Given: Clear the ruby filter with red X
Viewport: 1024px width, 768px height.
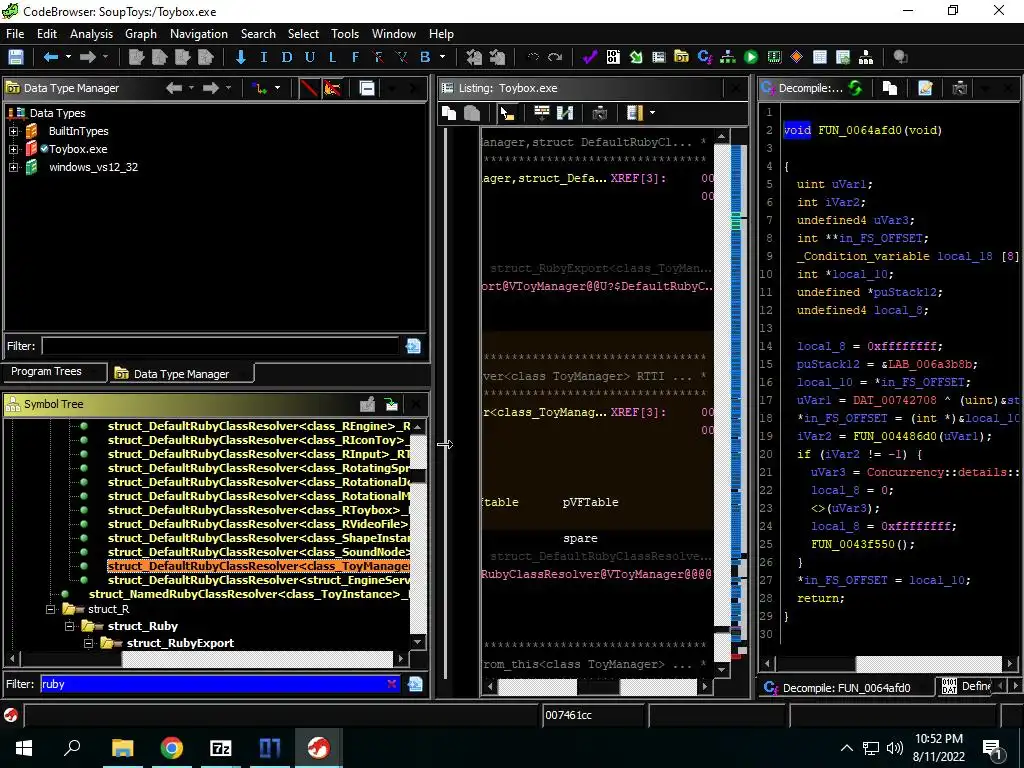Looking at the screenshot, I should pos(391,684).
